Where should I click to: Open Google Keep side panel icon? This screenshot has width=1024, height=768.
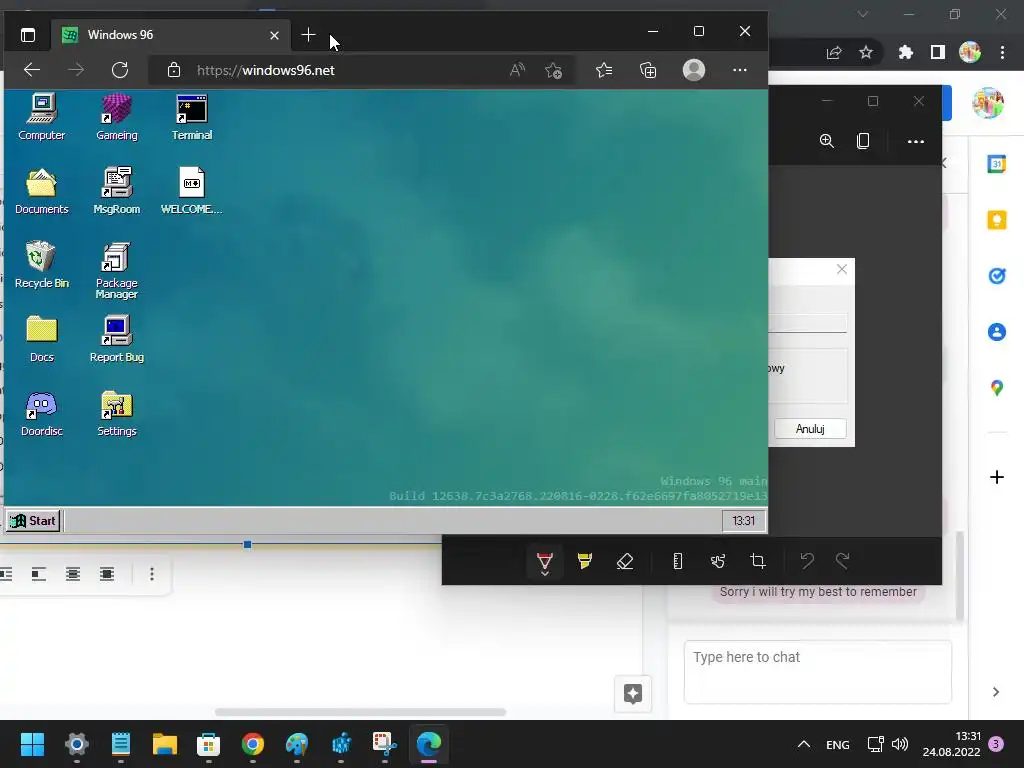pos(997,220)
